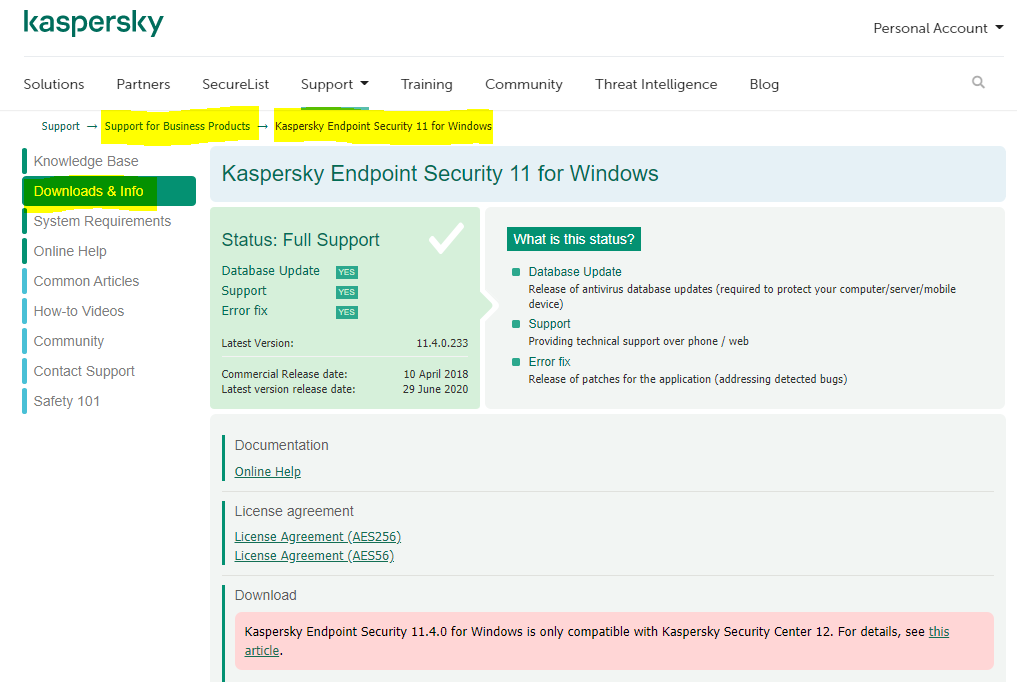This screenshot has height=682, width=1017.
Task: Open the Support menu dropdown
Action: 334,84
